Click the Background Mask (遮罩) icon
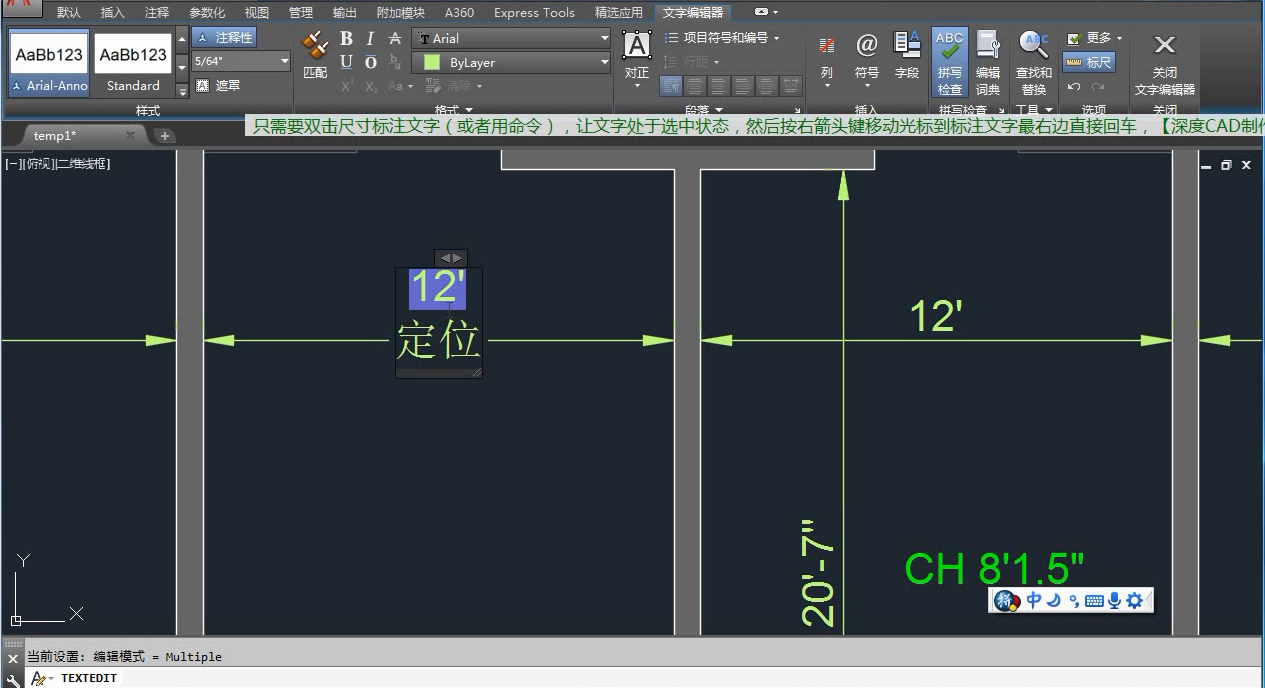 [202, 86]
